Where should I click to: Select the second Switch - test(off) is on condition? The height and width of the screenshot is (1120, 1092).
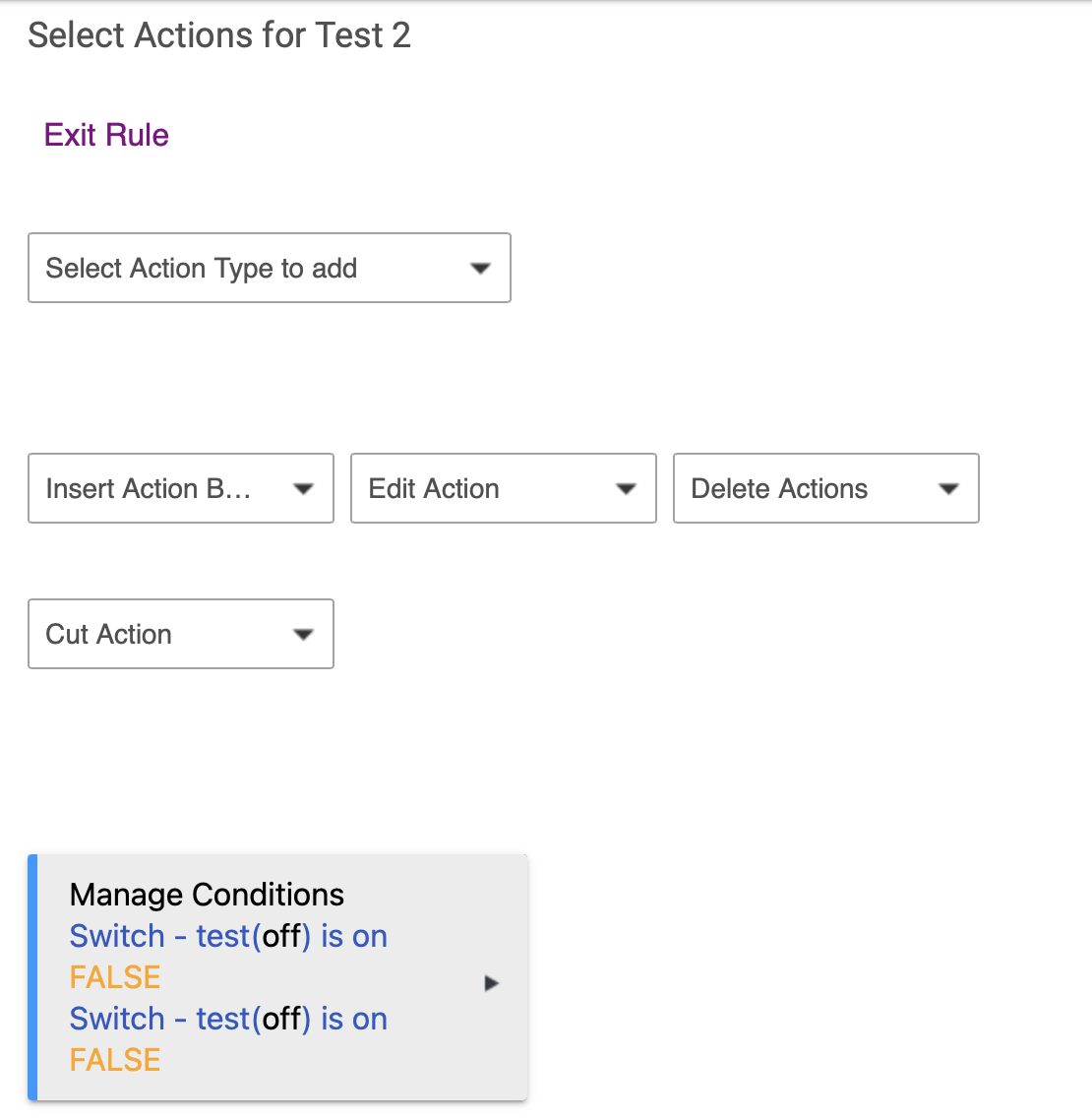pyautogui.click(x=228, y=1020)
